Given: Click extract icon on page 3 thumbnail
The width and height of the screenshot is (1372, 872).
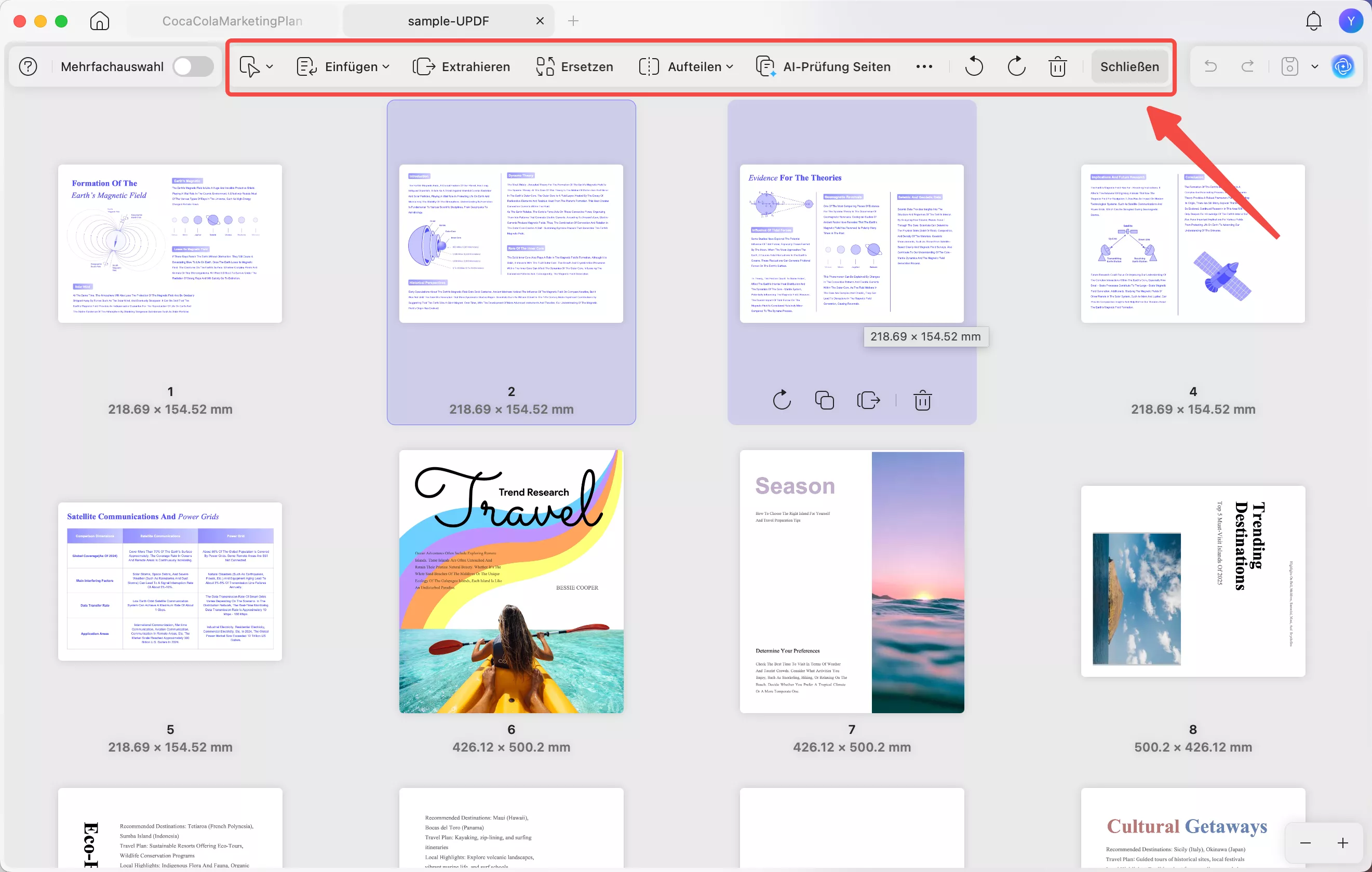Looking at the screenshot, I should coord(868,400).
